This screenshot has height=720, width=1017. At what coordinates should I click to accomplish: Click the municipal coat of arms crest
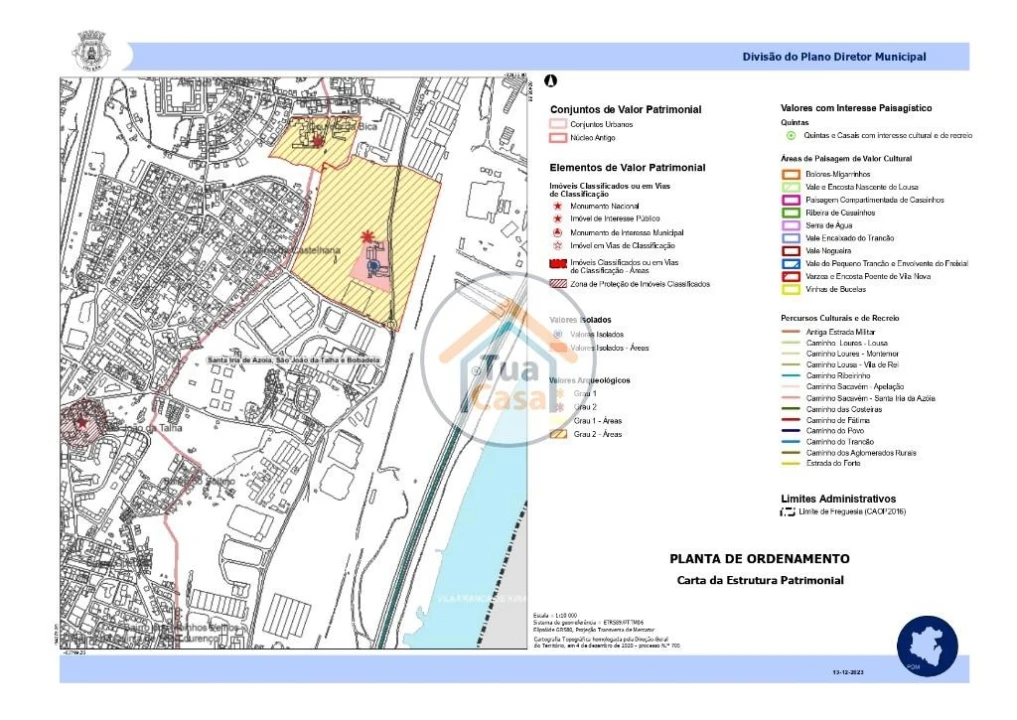coord(89,49)
